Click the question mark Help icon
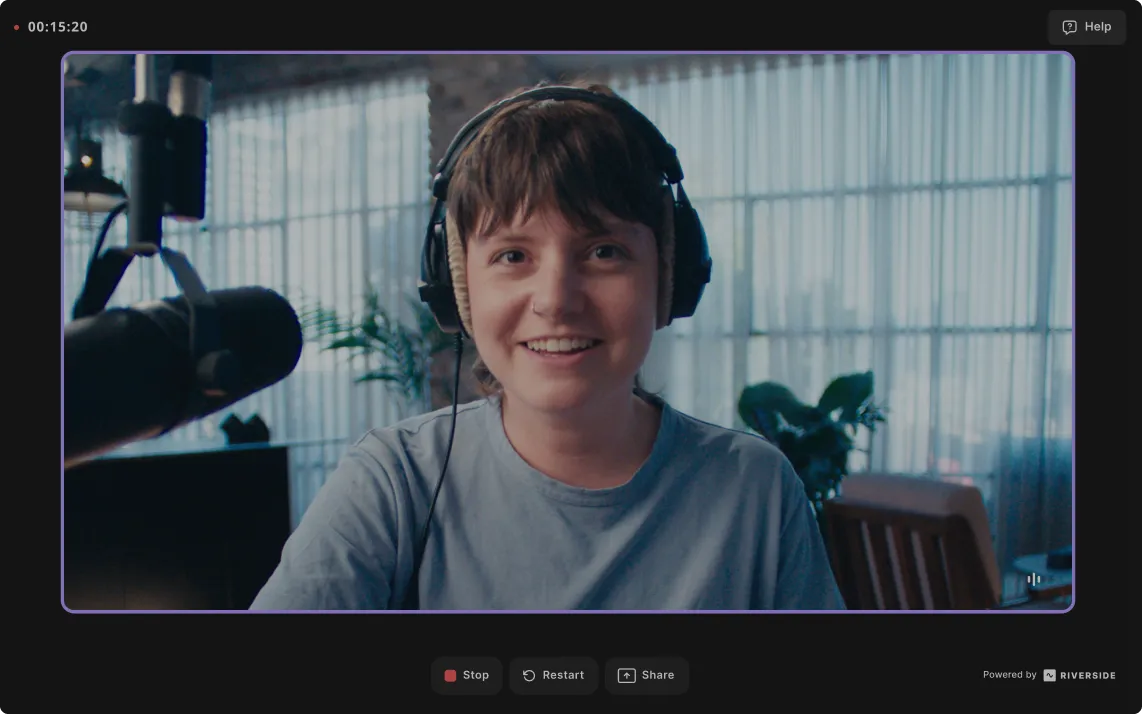This screenshot has height=714, width=1142. [1070, 27]
